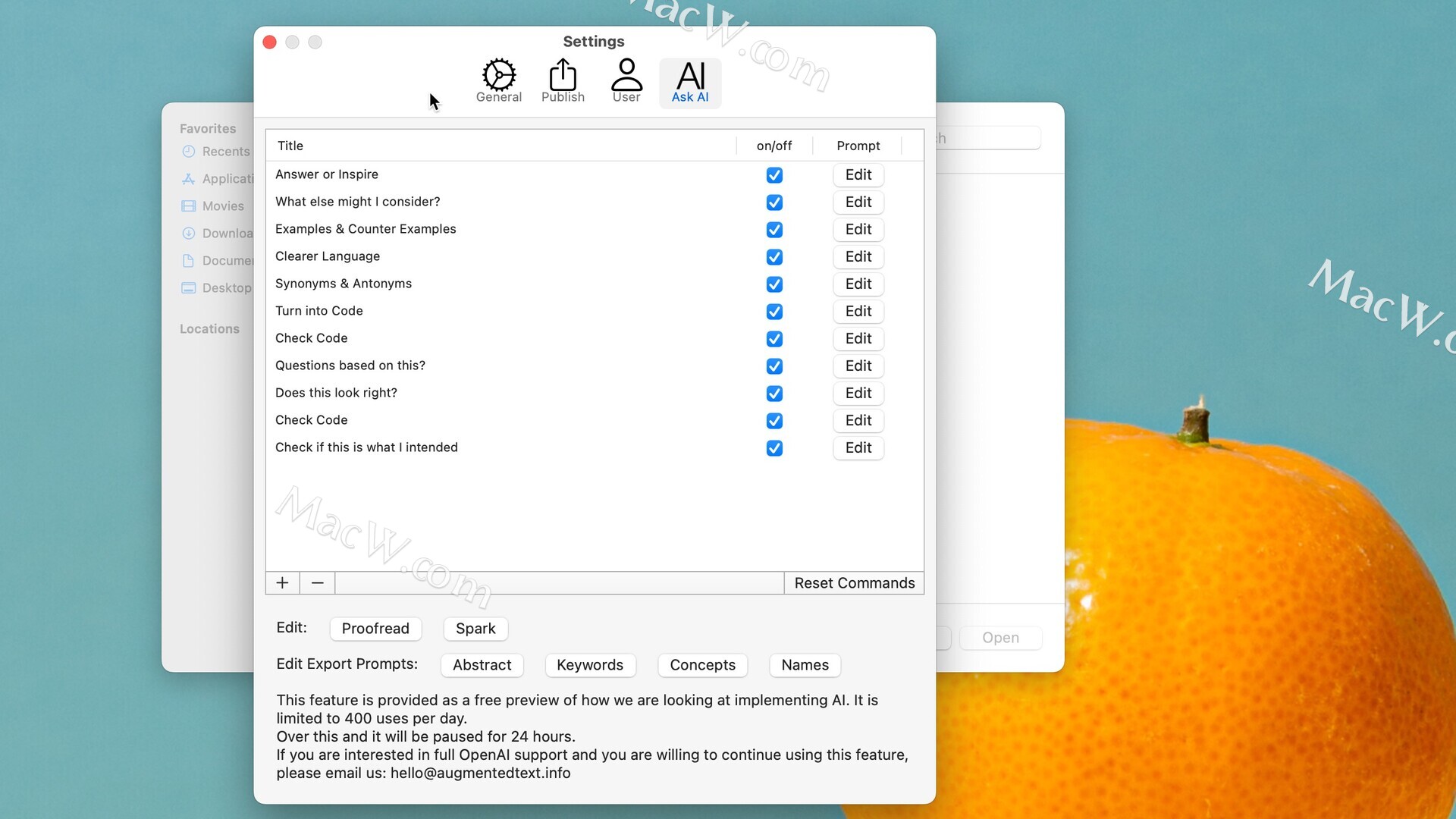Click Downloads icon in Finder sidebar
Image resolution: width=1456 pixels, height=819 pixels.
(x=189, y=234)
